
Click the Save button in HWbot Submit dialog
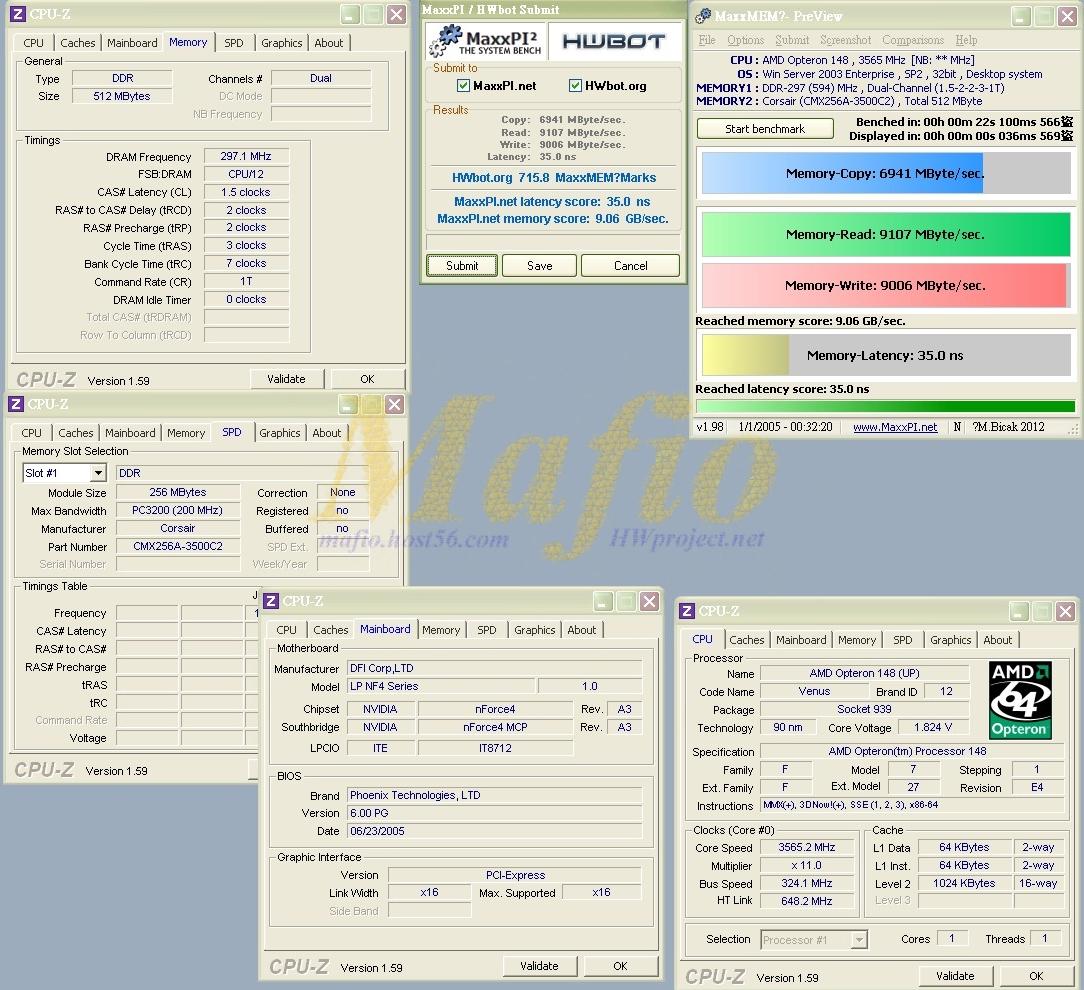tap(539, 265)
